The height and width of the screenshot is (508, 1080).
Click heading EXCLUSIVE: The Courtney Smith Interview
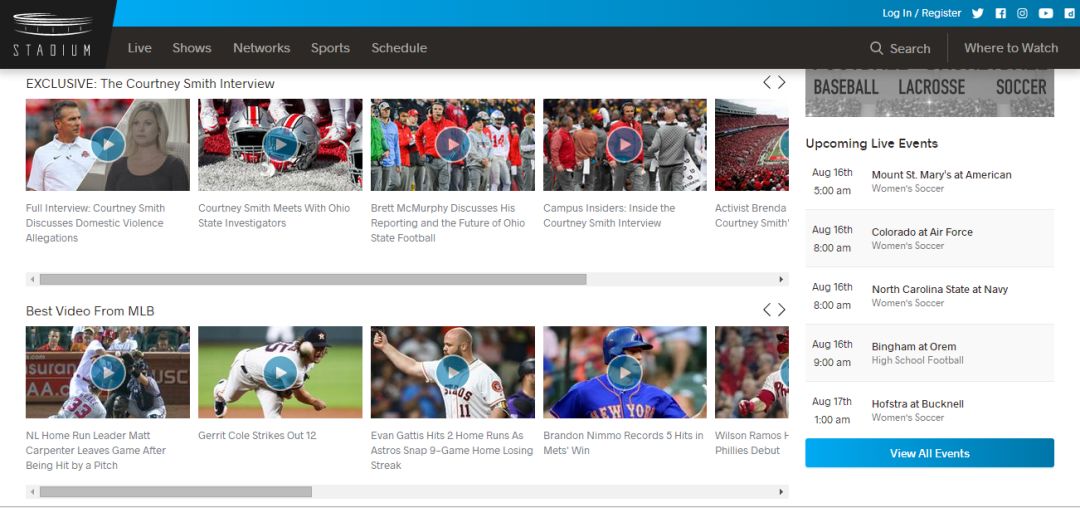(150, 84)
